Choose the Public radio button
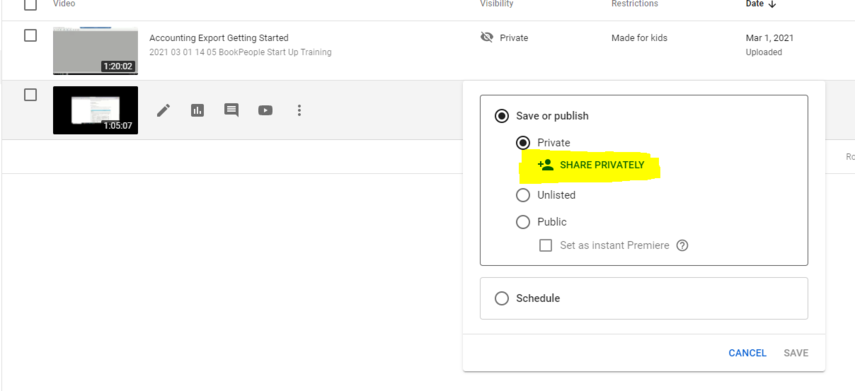The width and height of the screenshot is (855, 391). (x=523, y=222)
